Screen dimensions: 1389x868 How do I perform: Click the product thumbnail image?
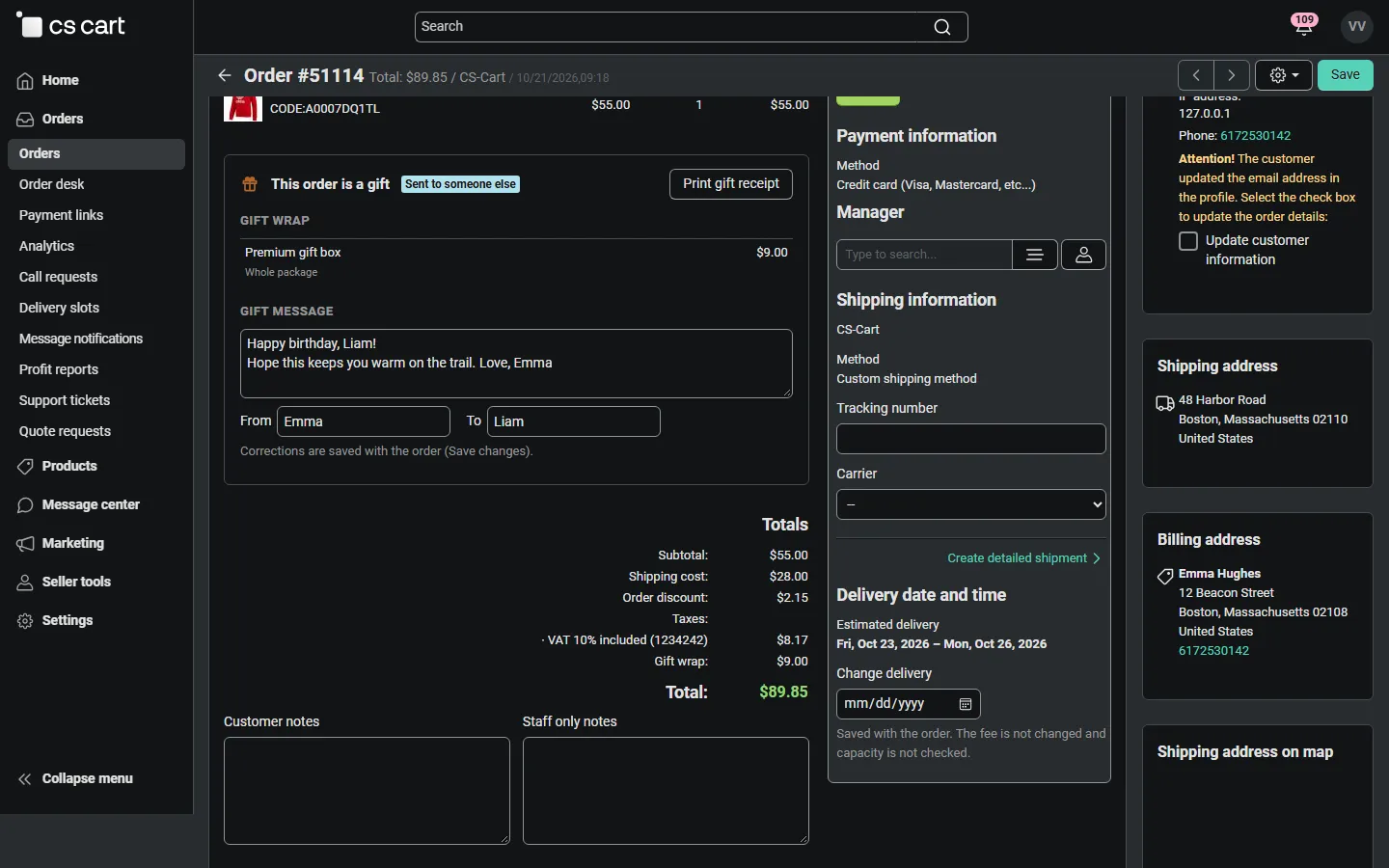243,108
